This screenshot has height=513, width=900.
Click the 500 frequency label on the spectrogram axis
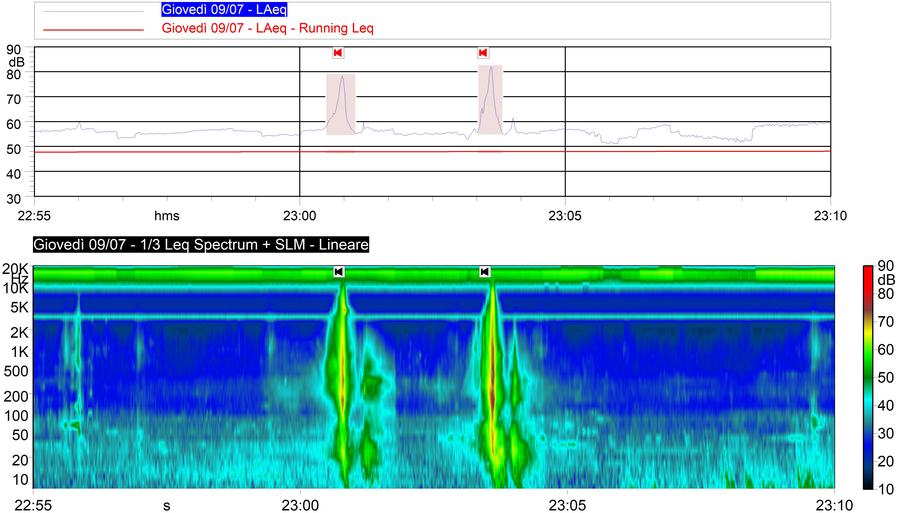16,371
